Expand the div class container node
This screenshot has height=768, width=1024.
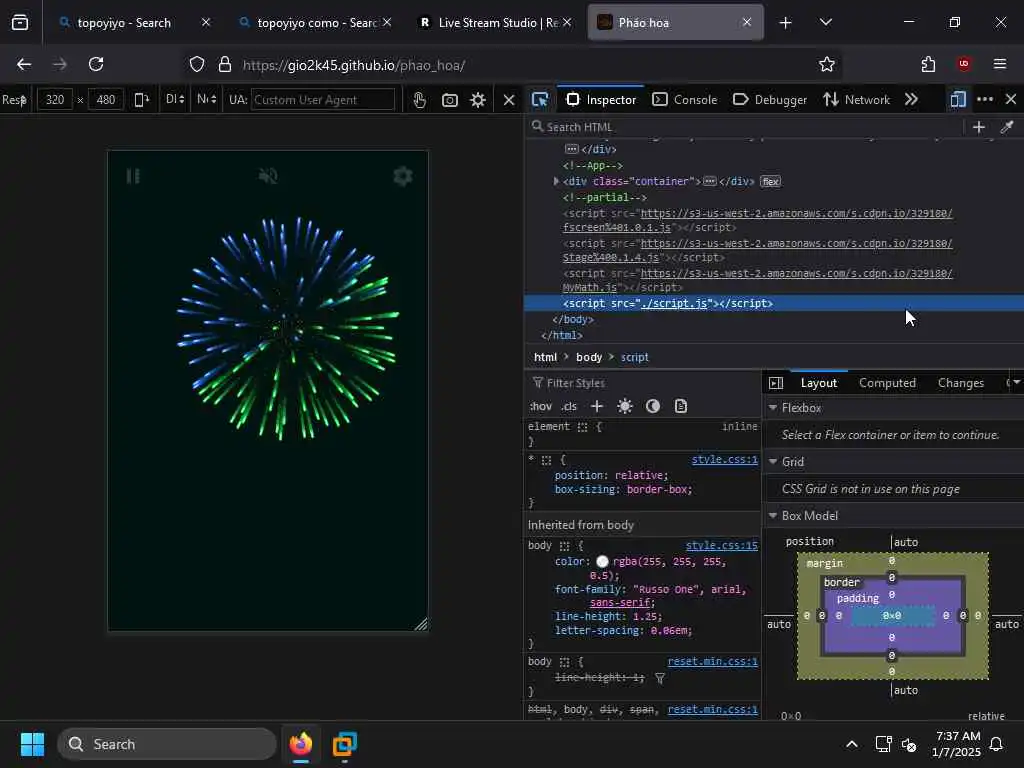point(556,181)
